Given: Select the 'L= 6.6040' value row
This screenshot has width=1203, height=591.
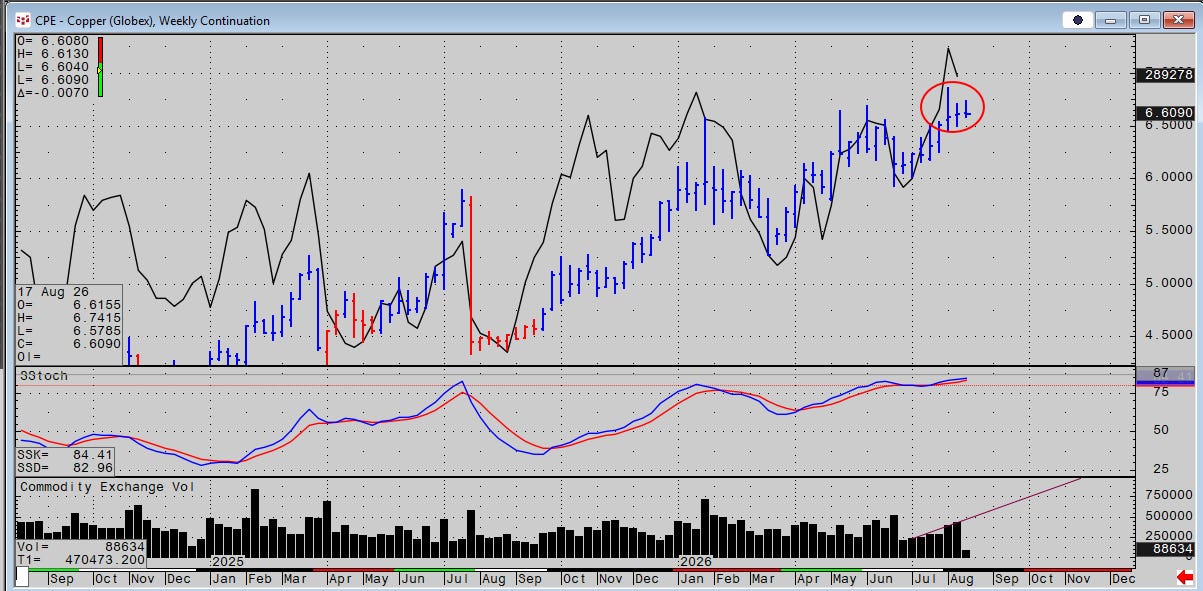Looking at the screenshot, I should pos(53,67).
